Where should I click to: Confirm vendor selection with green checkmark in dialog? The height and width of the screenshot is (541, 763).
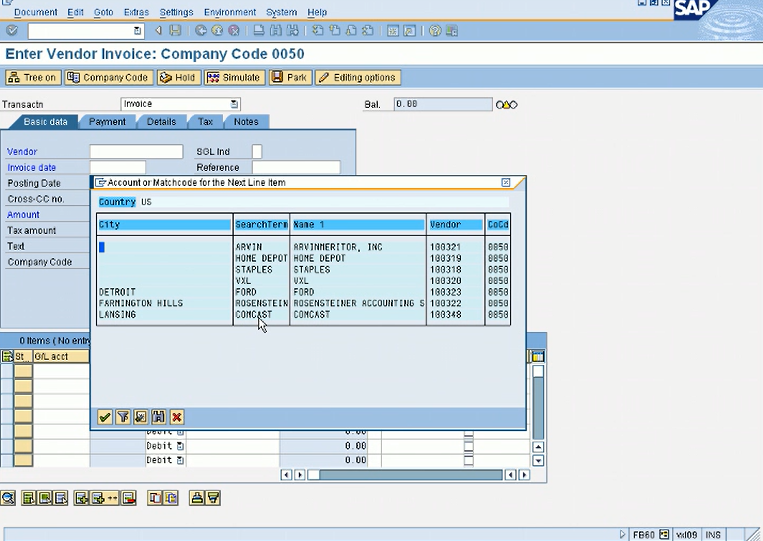pos(105,417)
